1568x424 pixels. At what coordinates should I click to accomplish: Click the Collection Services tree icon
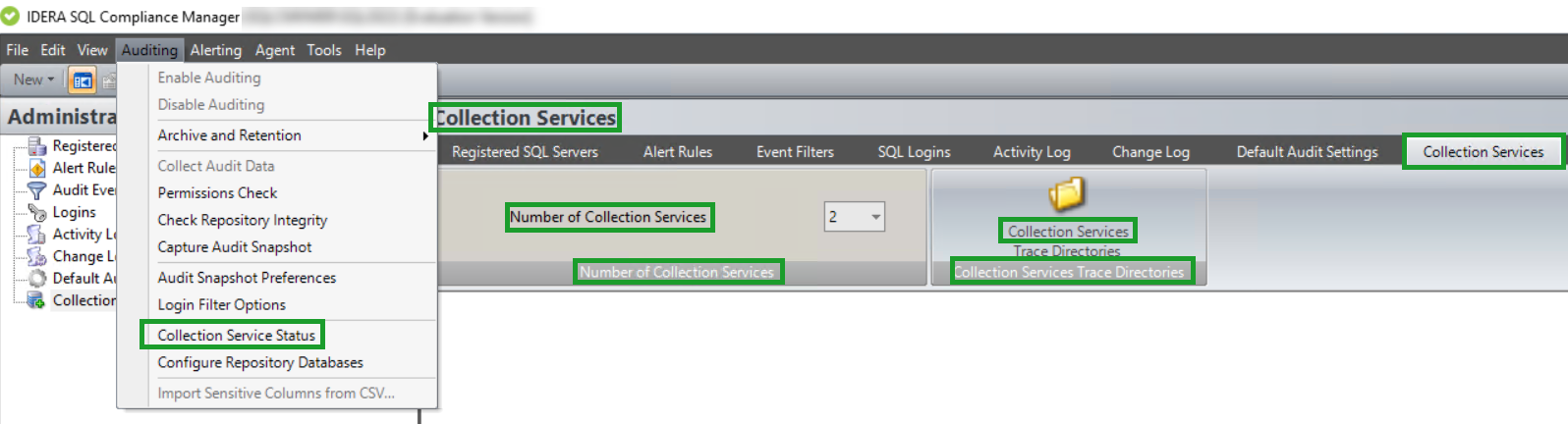(37, 300)
